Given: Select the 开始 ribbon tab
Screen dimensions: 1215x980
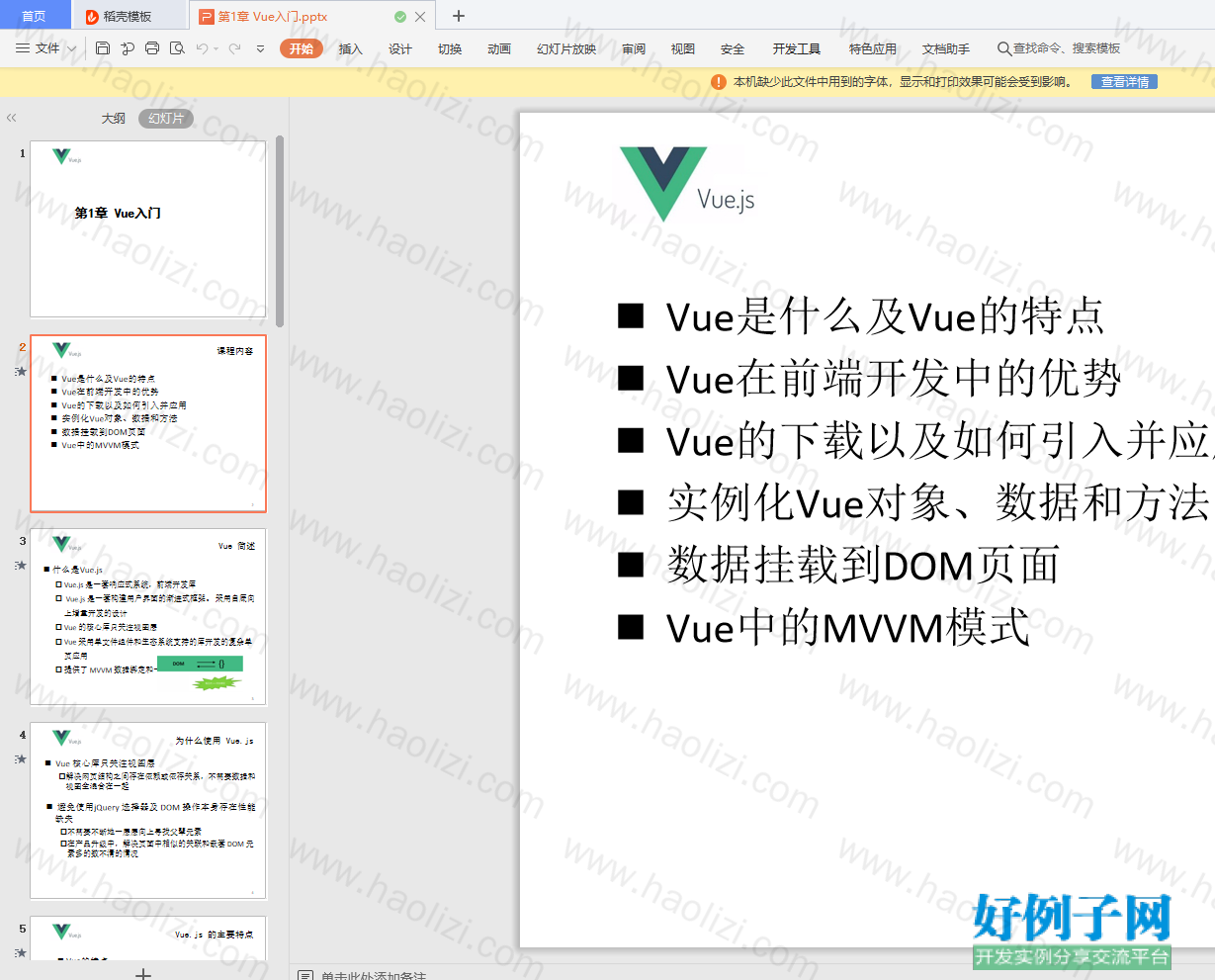Looking at the screenshot, I should pyautogui.click(x=302, y=48).
